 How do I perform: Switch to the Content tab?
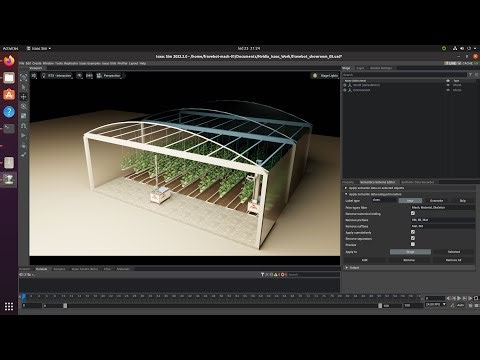coord(24,269)
